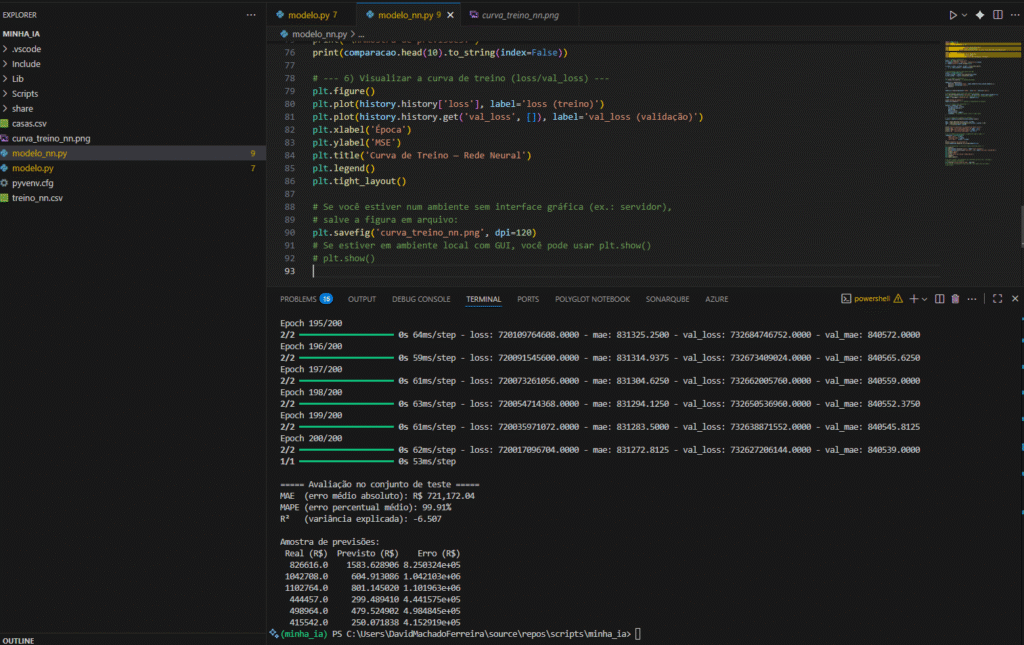Create a new terminal with plus icon
The width and height of the screenshot is (1024, 645).
coord(913,299)
